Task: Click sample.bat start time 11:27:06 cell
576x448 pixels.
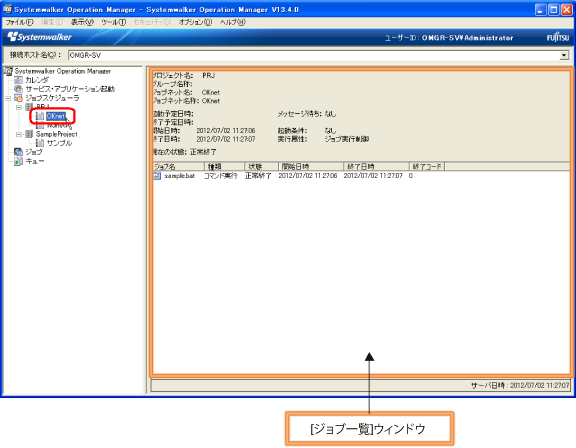Action: [x=307, y=176]
